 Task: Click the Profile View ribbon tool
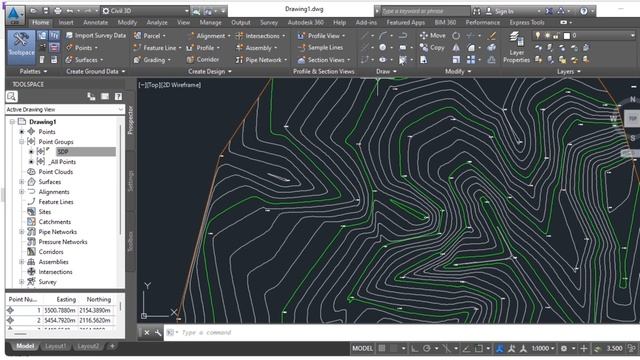(x=321, y=36)
